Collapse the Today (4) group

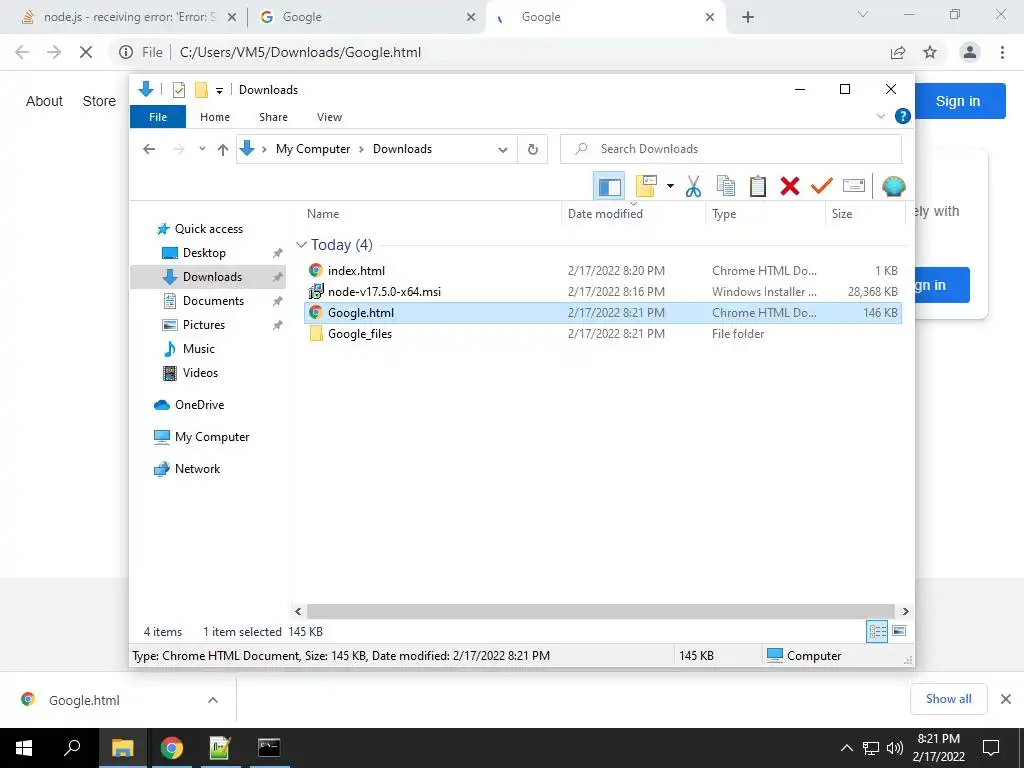point(301,245)
